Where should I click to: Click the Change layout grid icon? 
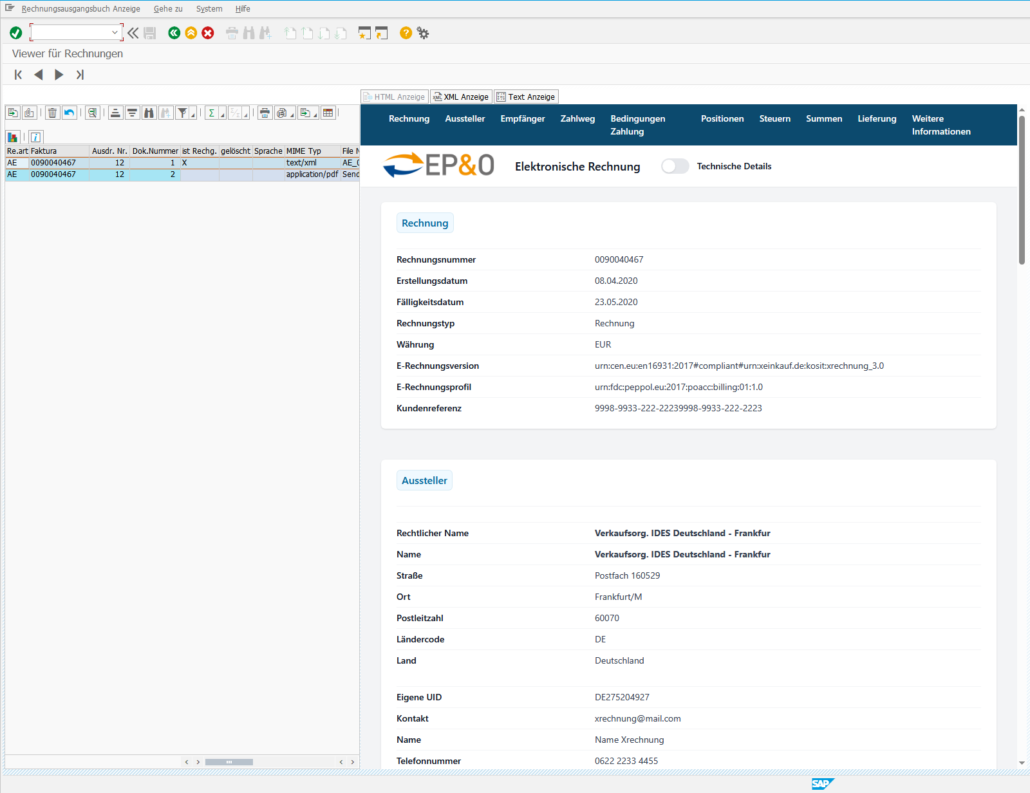[328, 113]
